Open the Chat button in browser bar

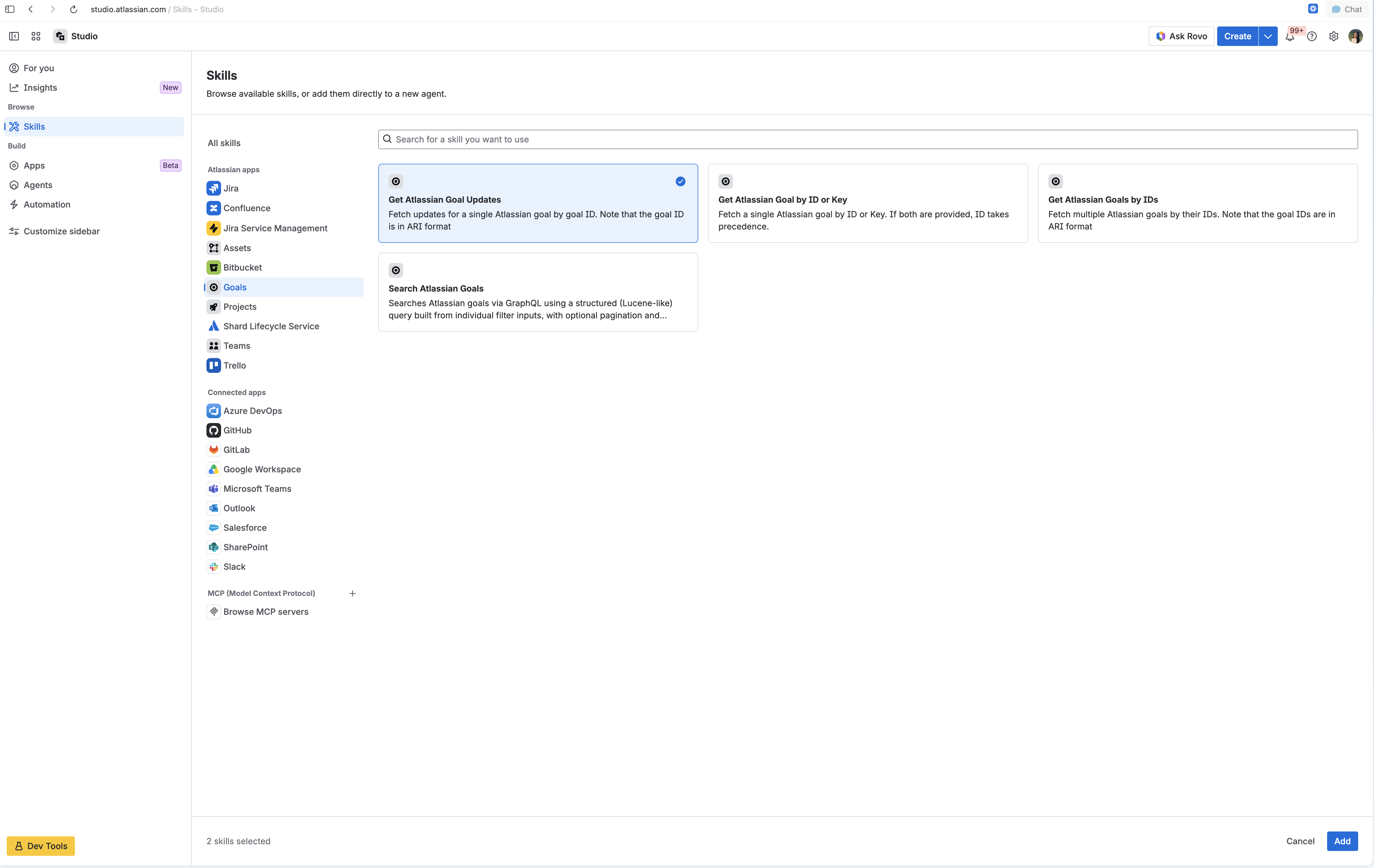(1347, 9)
